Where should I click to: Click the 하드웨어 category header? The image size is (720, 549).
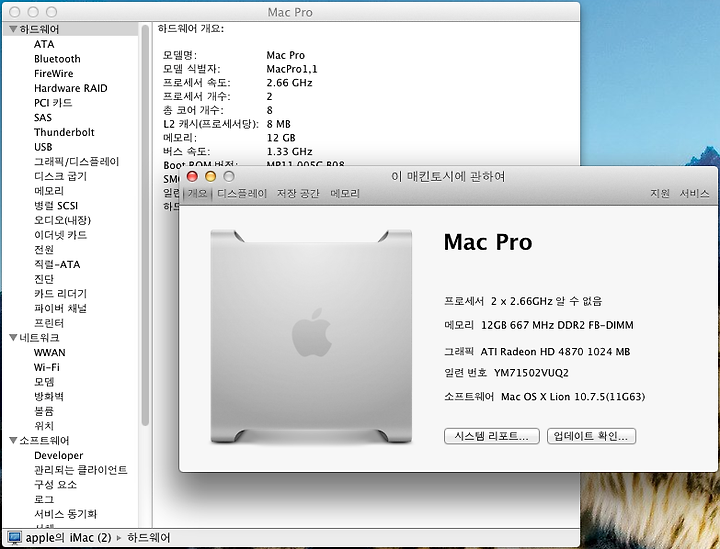[x=39, y=29]
